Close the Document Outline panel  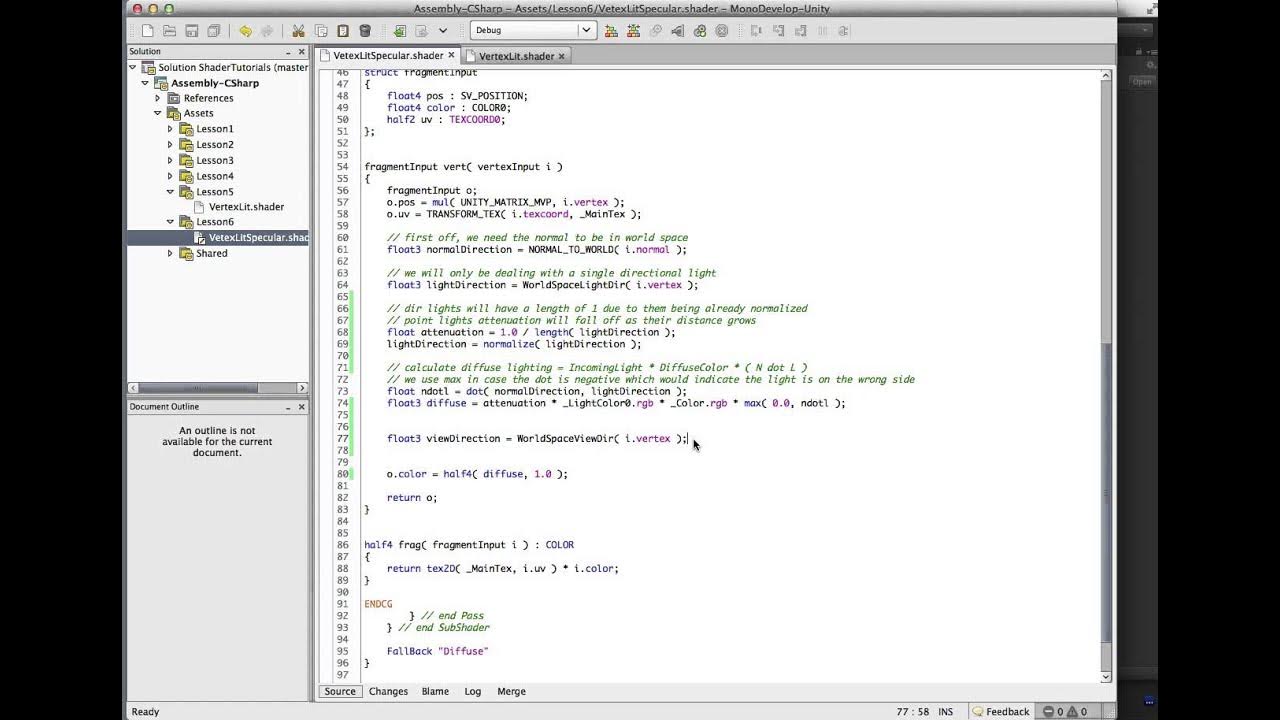click(x=302, y=407)
